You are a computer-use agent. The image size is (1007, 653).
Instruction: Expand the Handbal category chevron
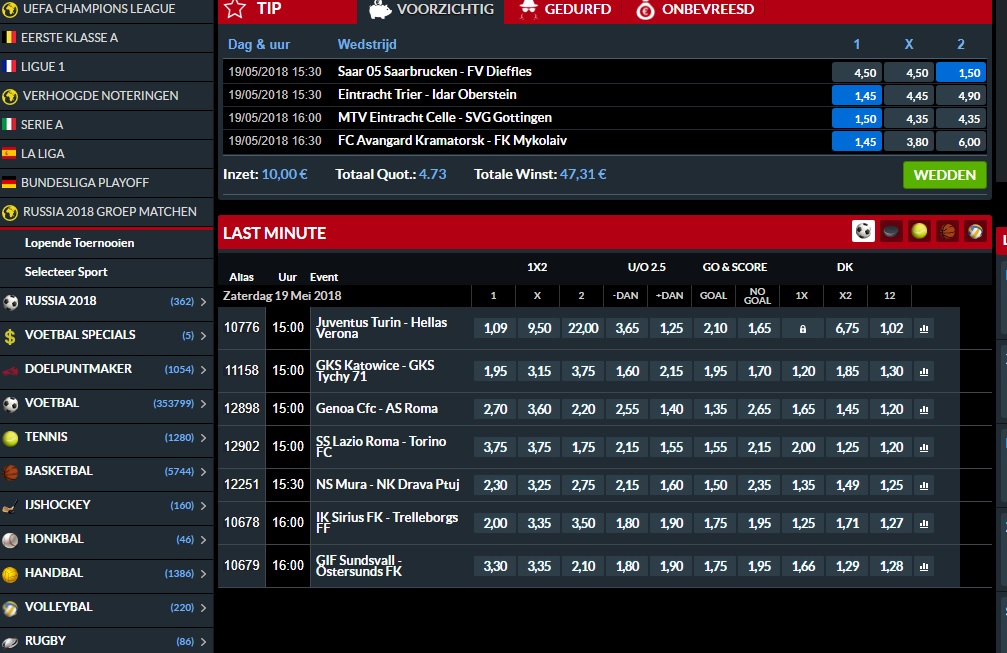pos(203,574)
